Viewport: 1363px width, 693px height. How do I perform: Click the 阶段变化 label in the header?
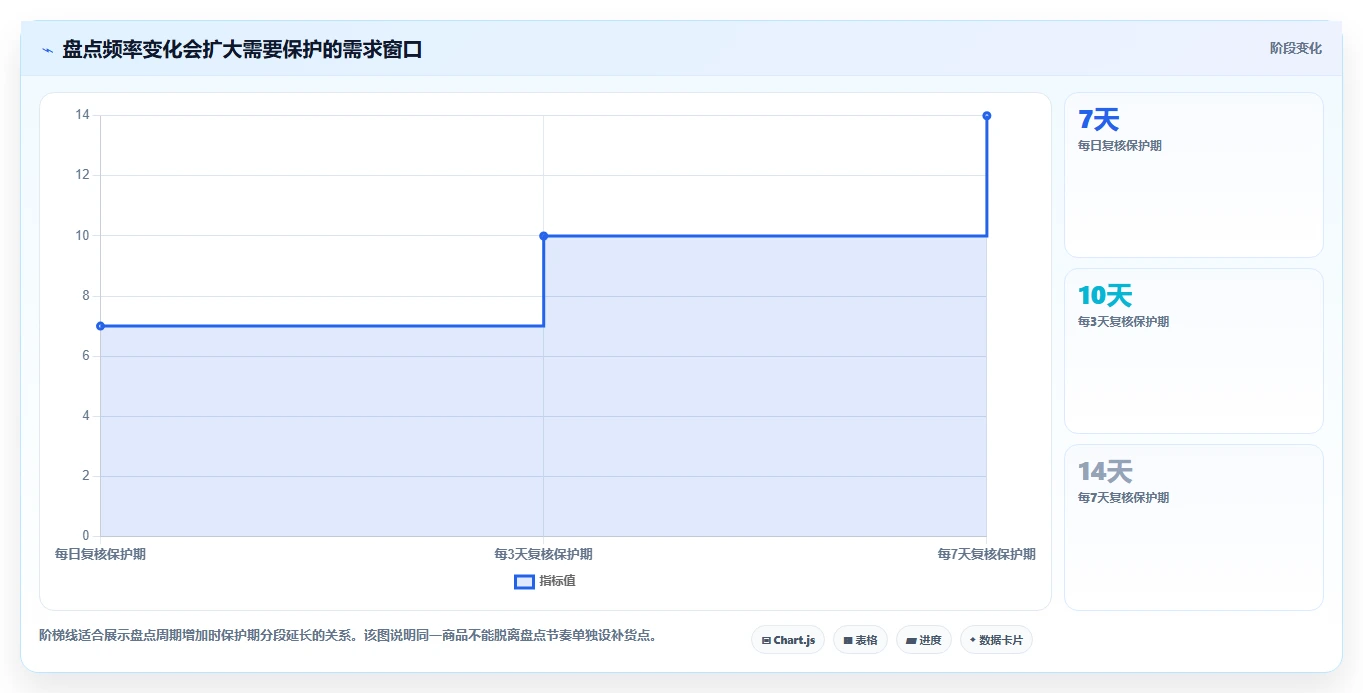(1296, 48)
